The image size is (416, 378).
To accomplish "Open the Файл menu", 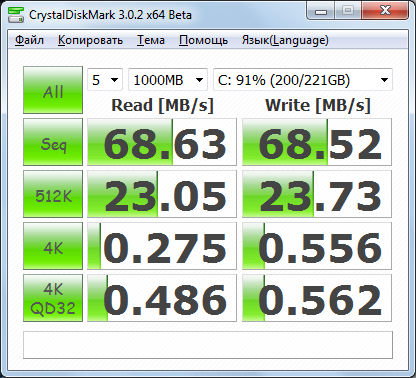I will click(29, 40).
